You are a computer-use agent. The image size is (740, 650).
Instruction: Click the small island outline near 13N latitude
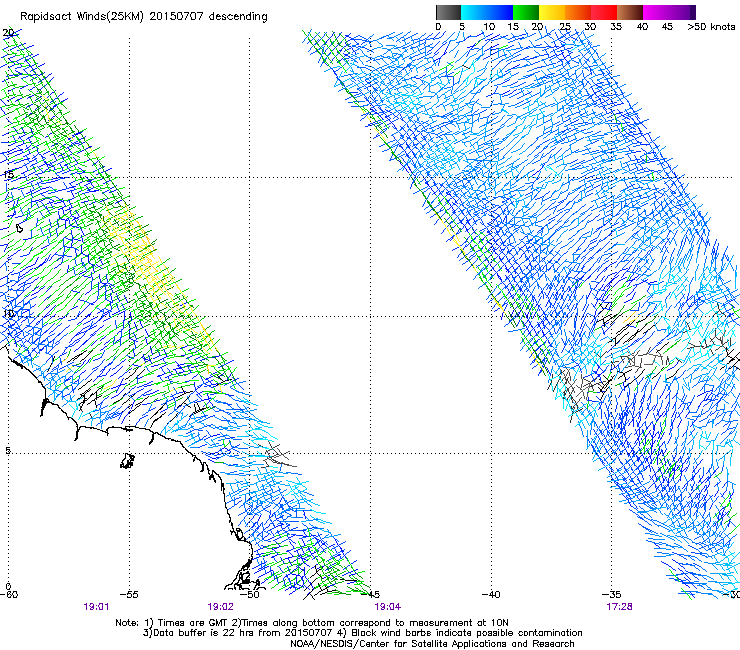pos(19,228)
